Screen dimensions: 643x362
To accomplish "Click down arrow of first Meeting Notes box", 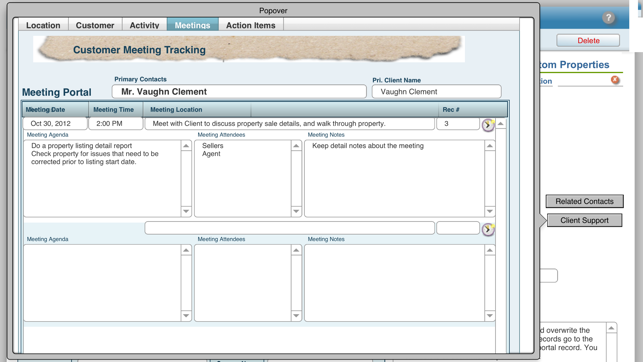I will point(490,211).
